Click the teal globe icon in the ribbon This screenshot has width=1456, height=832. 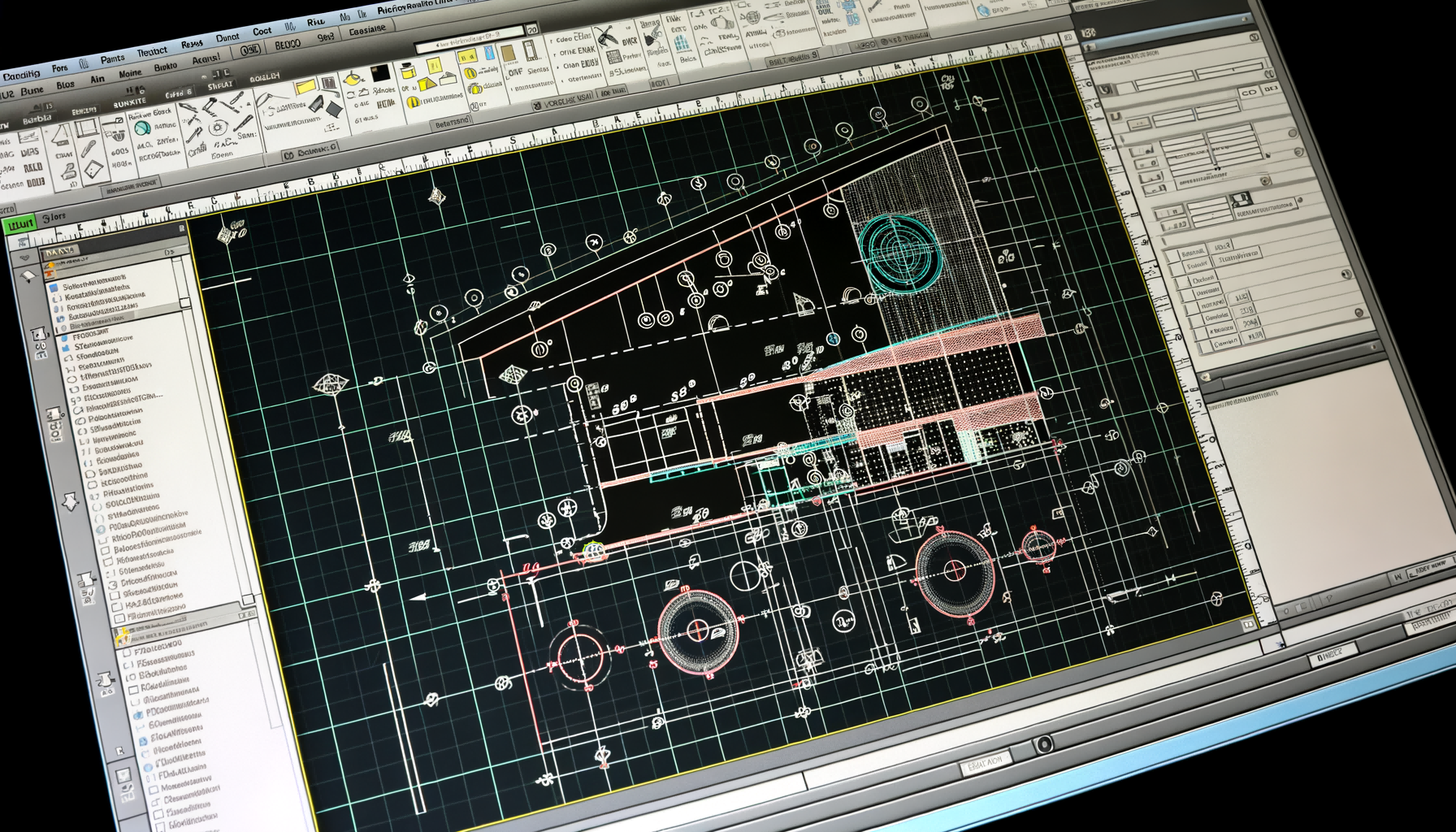[141, 128]
